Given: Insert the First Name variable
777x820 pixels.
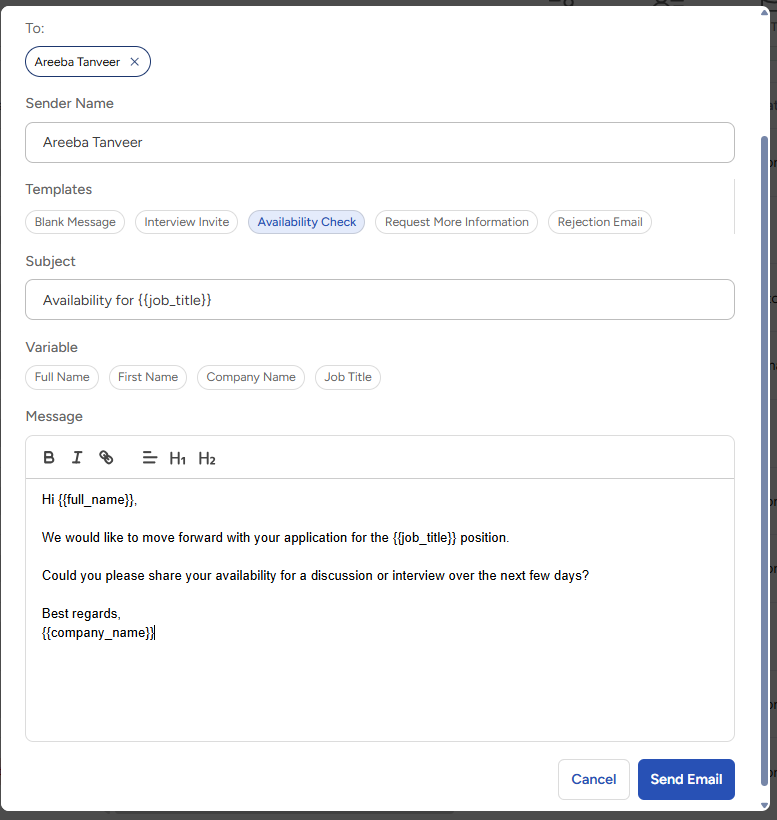Looking at the screenshot, I should pos(148,377).
